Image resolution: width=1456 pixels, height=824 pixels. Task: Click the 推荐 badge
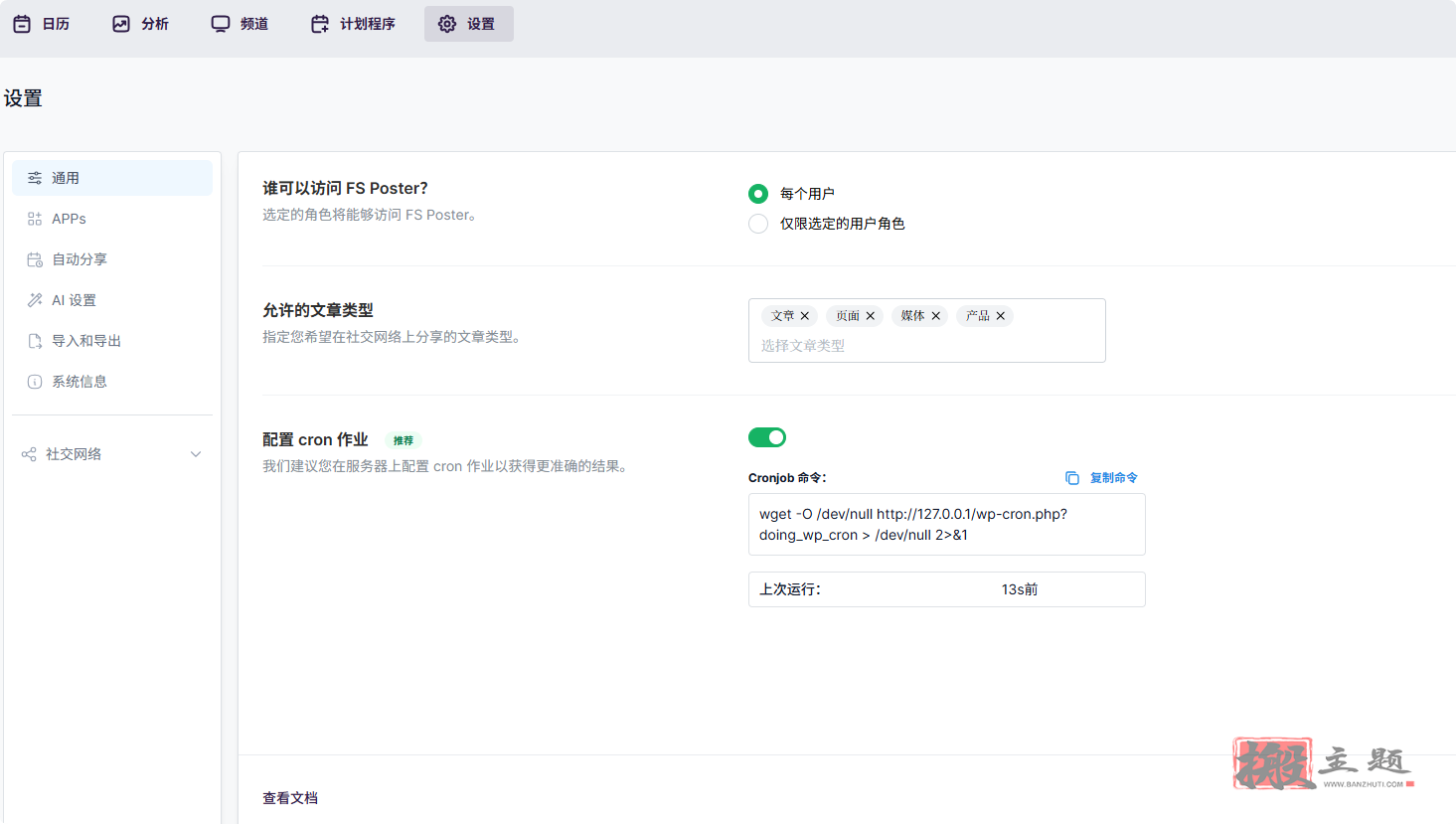click(404, 440)
